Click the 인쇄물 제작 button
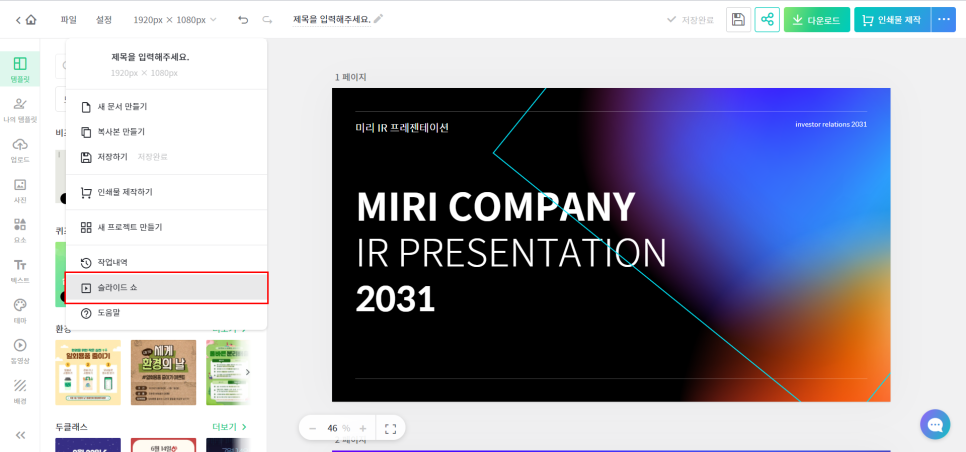The width and height of the screenshot is (966, 452). click(892, 20)
